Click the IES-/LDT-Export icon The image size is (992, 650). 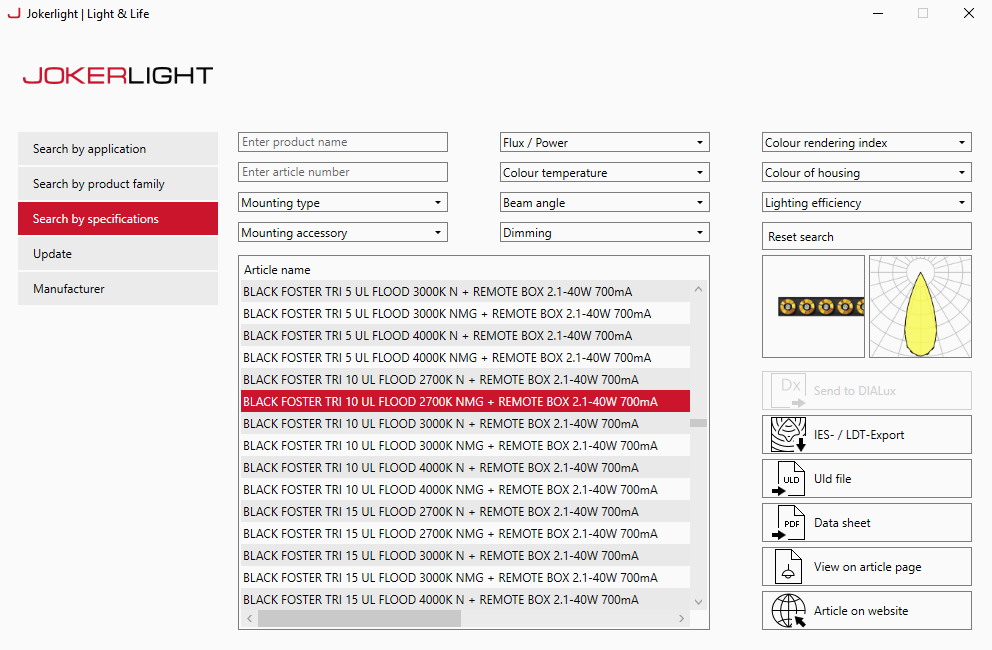tap(788, 435)
